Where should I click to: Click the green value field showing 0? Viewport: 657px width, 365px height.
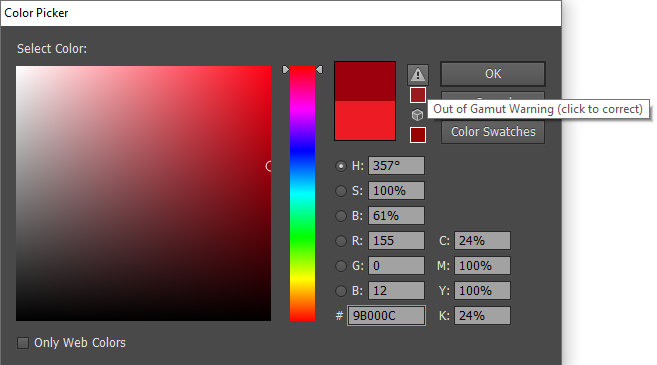[x=396, y=266]
